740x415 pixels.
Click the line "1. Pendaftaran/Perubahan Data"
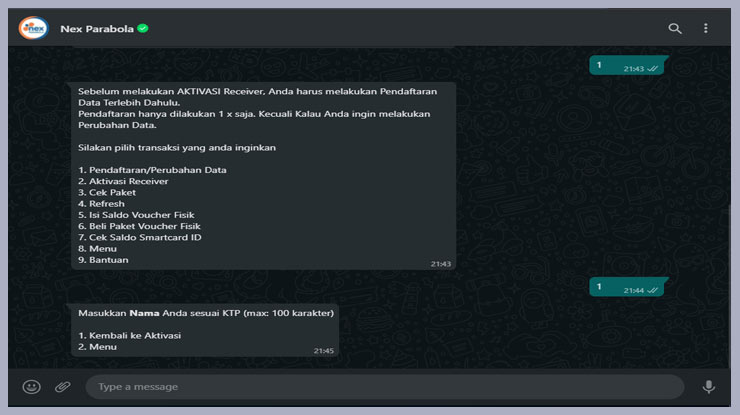(152, 170)
